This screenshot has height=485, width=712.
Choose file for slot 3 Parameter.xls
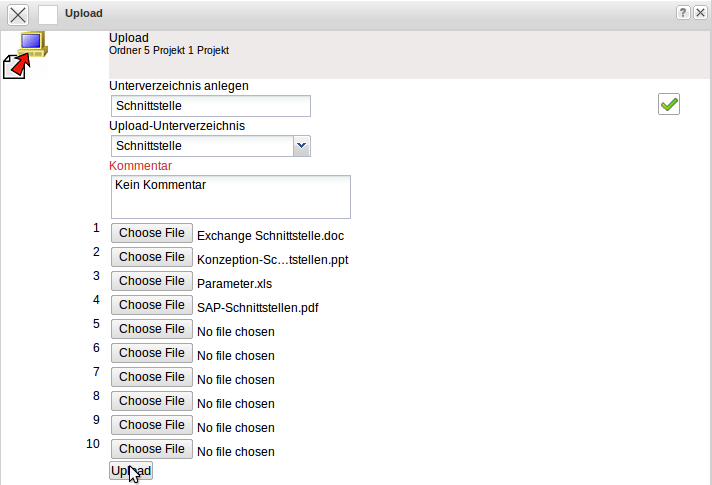point(152,281)
